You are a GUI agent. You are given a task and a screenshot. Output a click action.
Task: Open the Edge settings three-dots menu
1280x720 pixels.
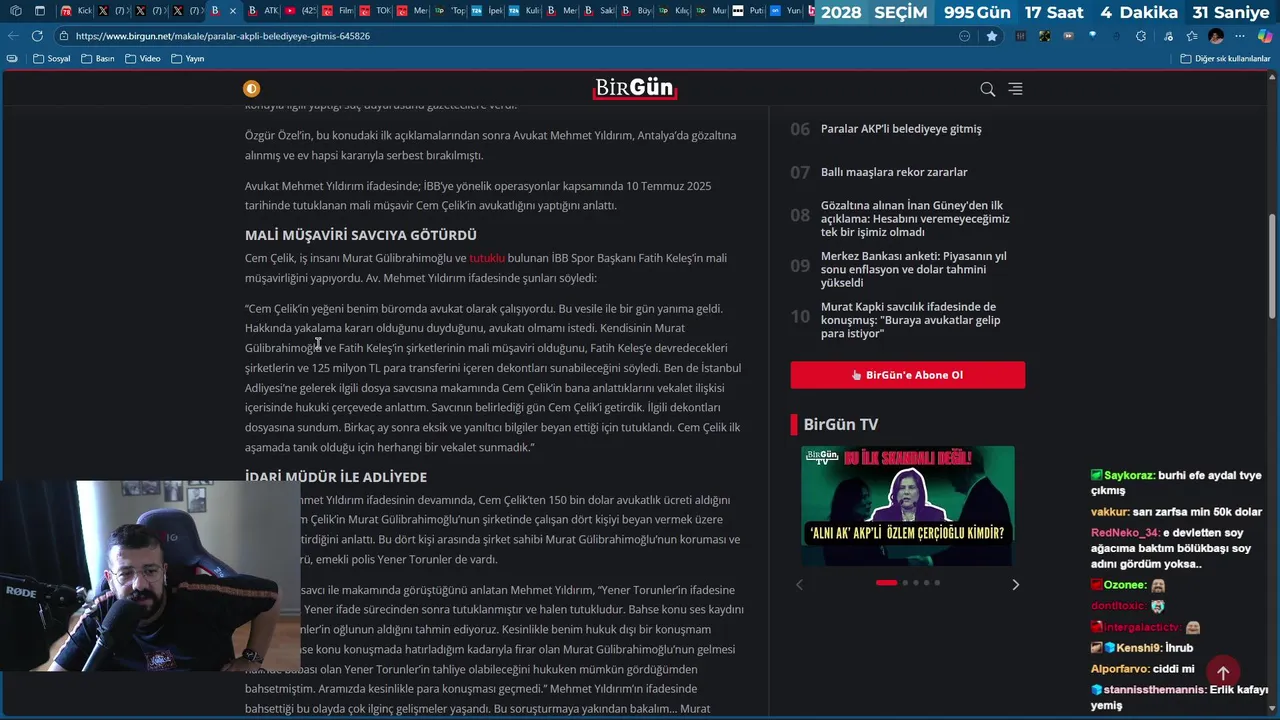(1239, 36)
